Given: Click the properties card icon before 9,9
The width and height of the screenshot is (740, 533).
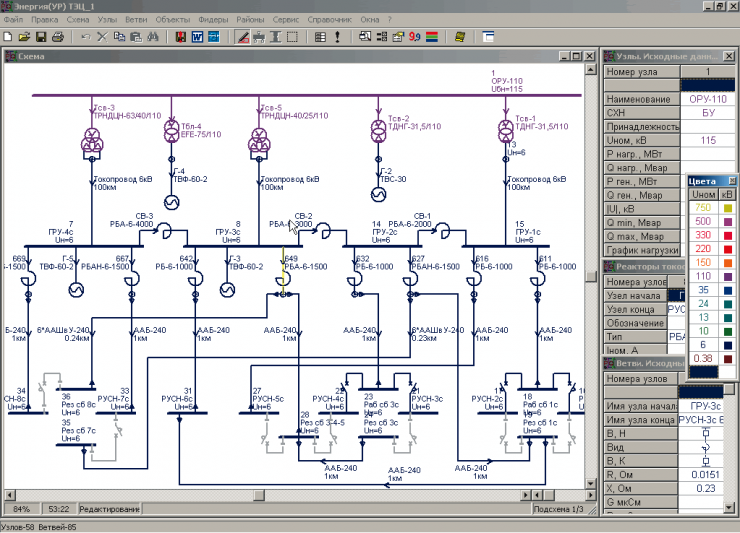Looking at the screenshot, I should [398, 37].
